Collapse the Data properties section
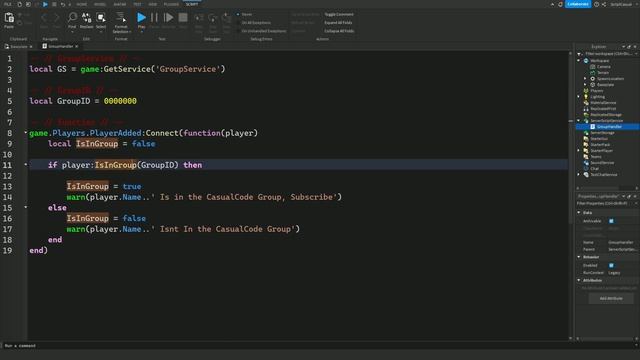This screenshot has width=640, height=360. [579, 213]
